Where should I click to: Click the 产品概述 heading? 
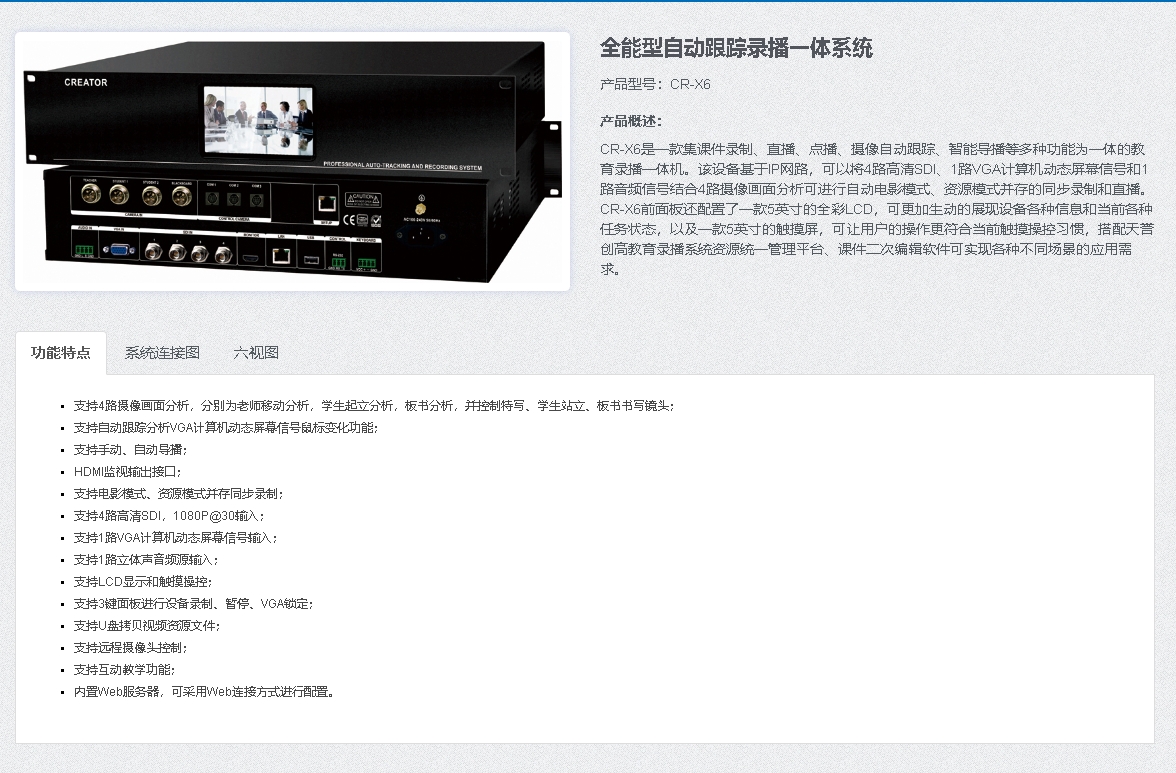pos(631,121)
